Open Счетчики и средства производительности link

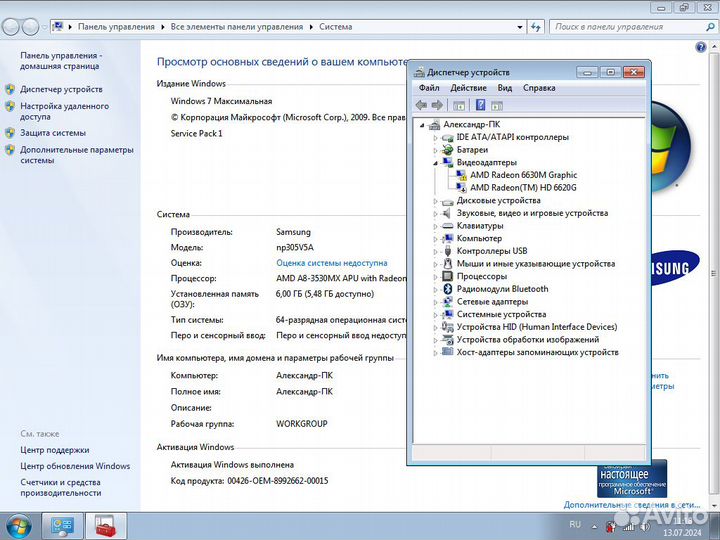pos(61,487)
